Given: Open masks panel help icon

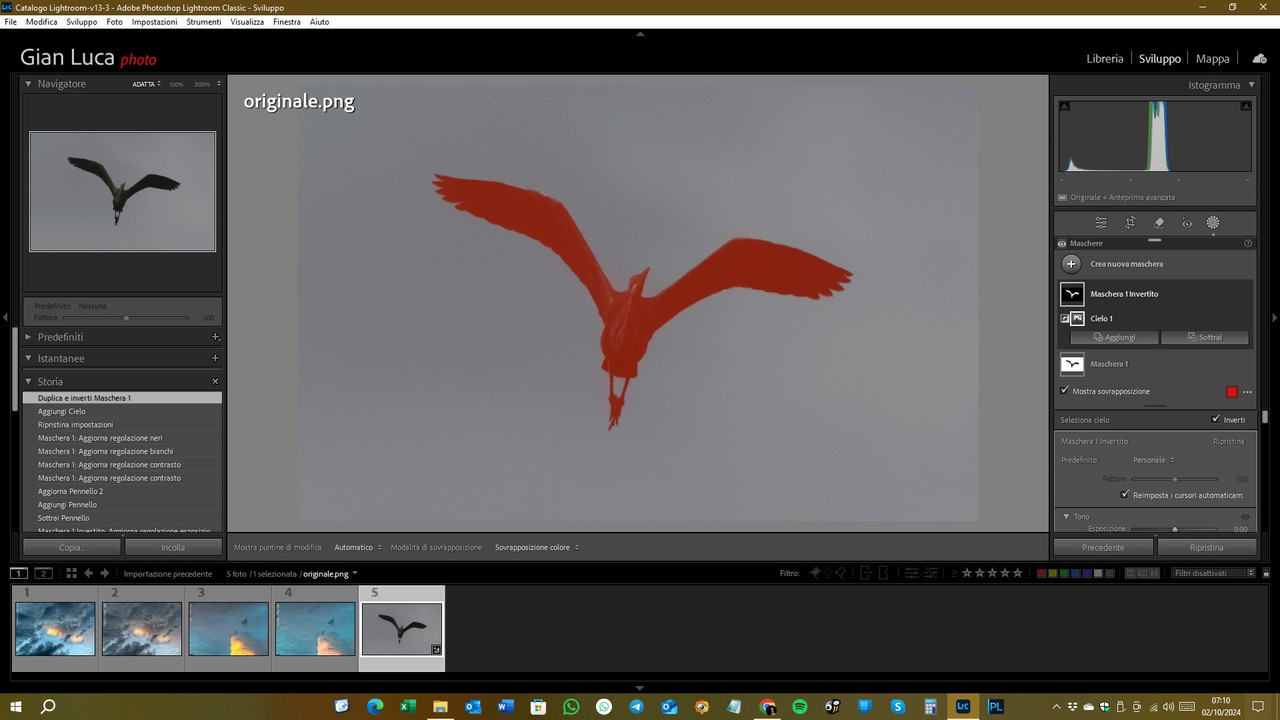Looking at the screenshot, I should coord(1247,243).
